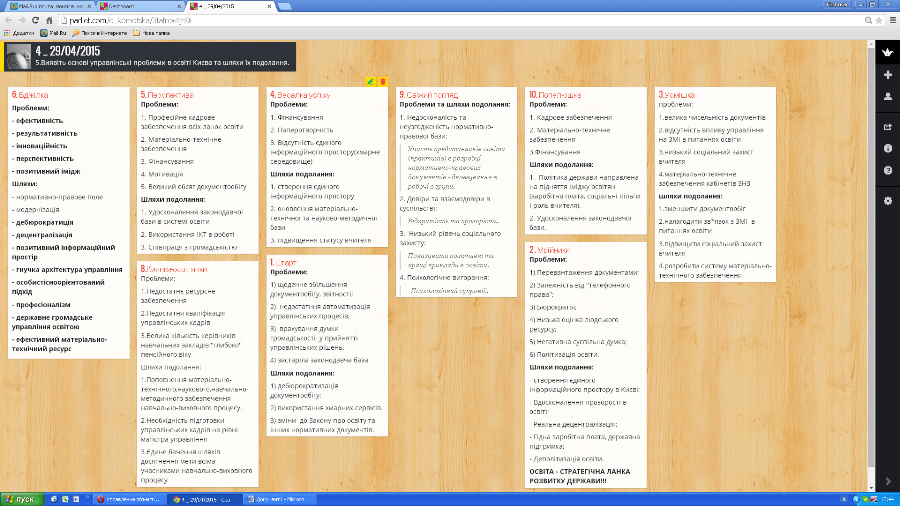Open the user account profile icon
This screenshot has width=900, height=506.
pyautogui.click(x=887, y=97)
